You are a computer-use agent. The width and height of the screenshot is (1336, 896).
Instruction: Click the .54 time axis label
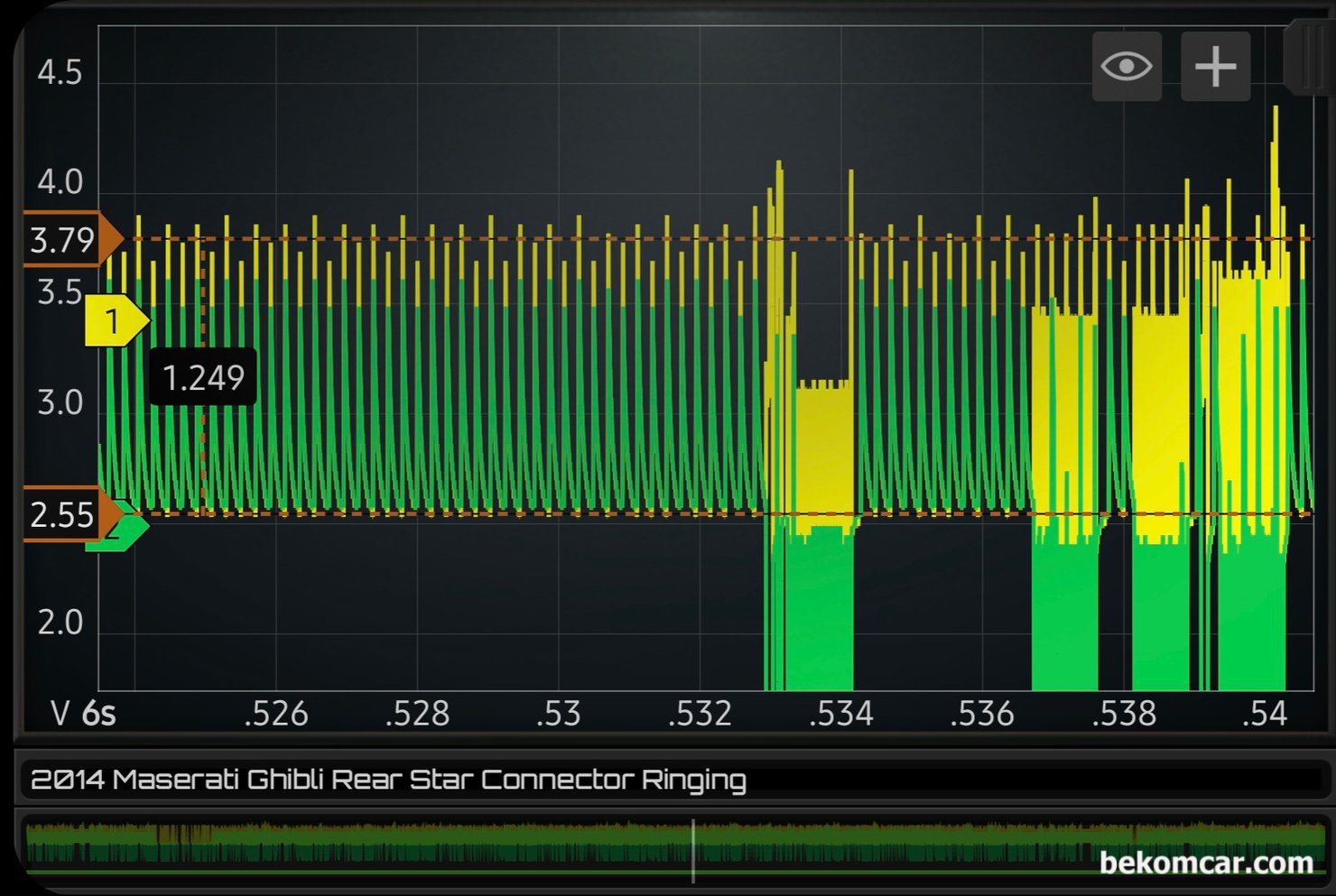coord(1264,714)
